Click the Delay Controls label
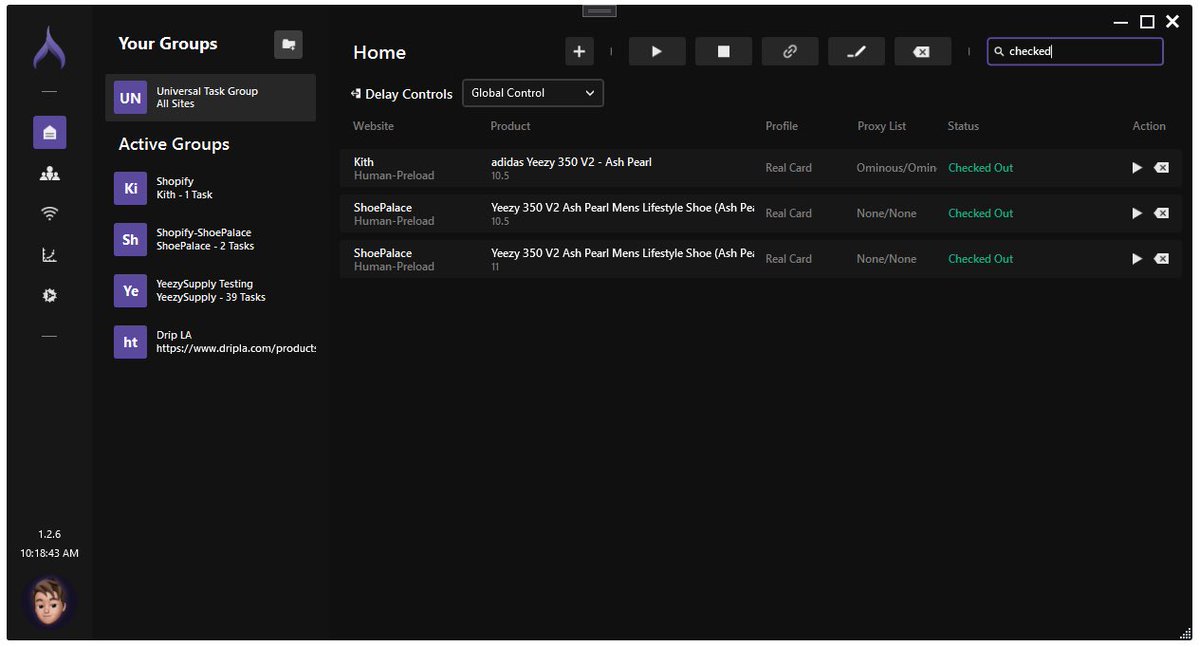Viewport: 1200px width, 647px height. coord(401,94)
